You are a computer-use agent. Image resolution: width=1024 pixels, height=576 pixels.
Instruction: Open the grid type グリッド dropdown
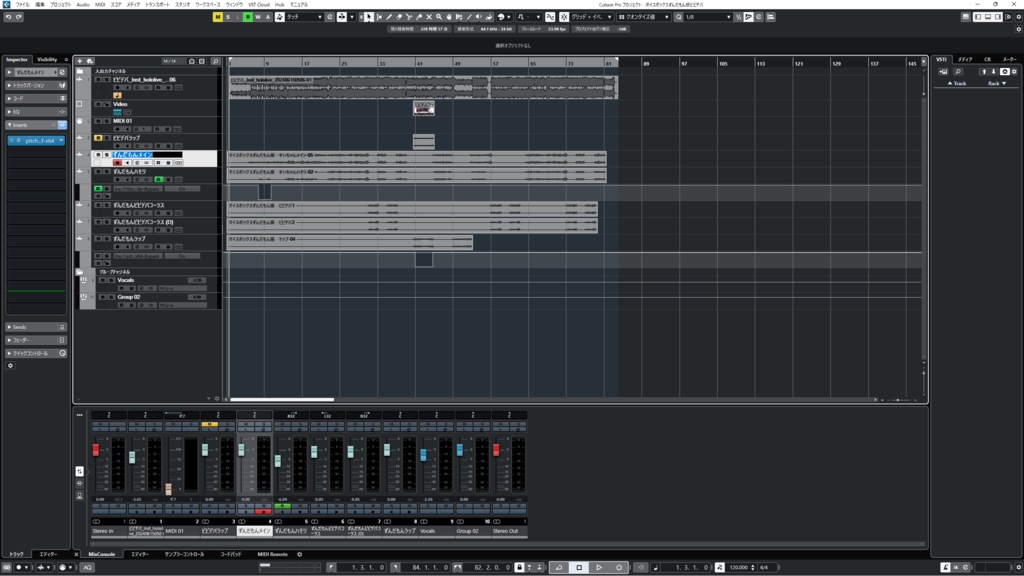[592, 17]
